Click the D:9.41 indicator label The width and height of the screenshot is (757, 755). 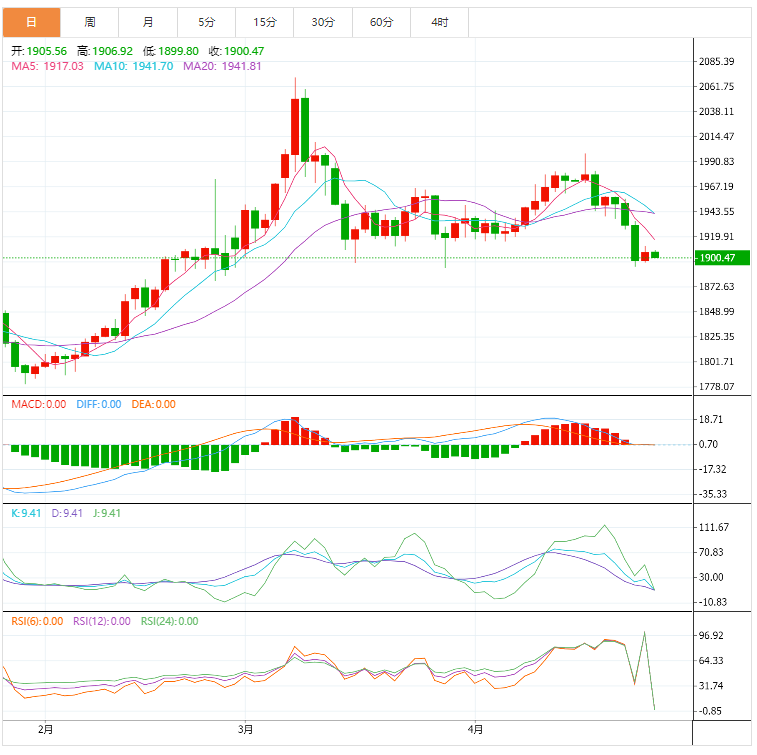click(67, 513)
